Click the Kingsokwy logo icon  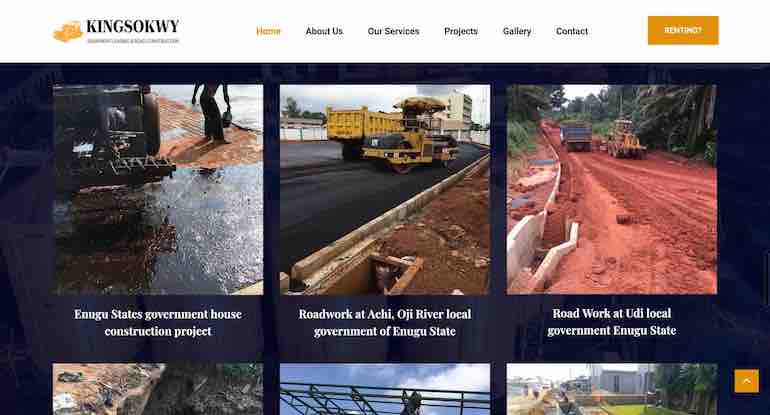(68, 32)
